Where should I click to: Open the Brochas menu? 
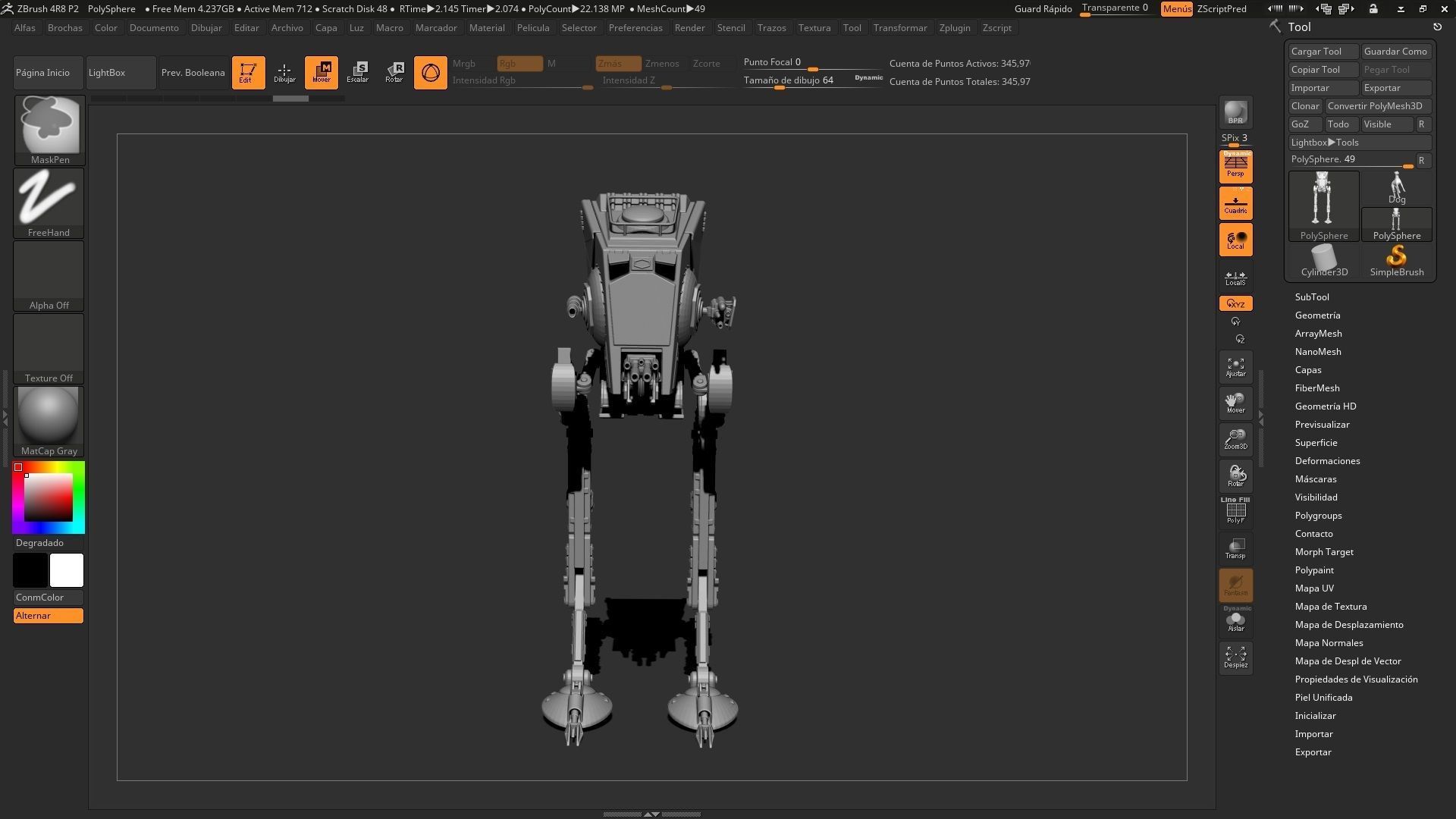pos(64,28)
